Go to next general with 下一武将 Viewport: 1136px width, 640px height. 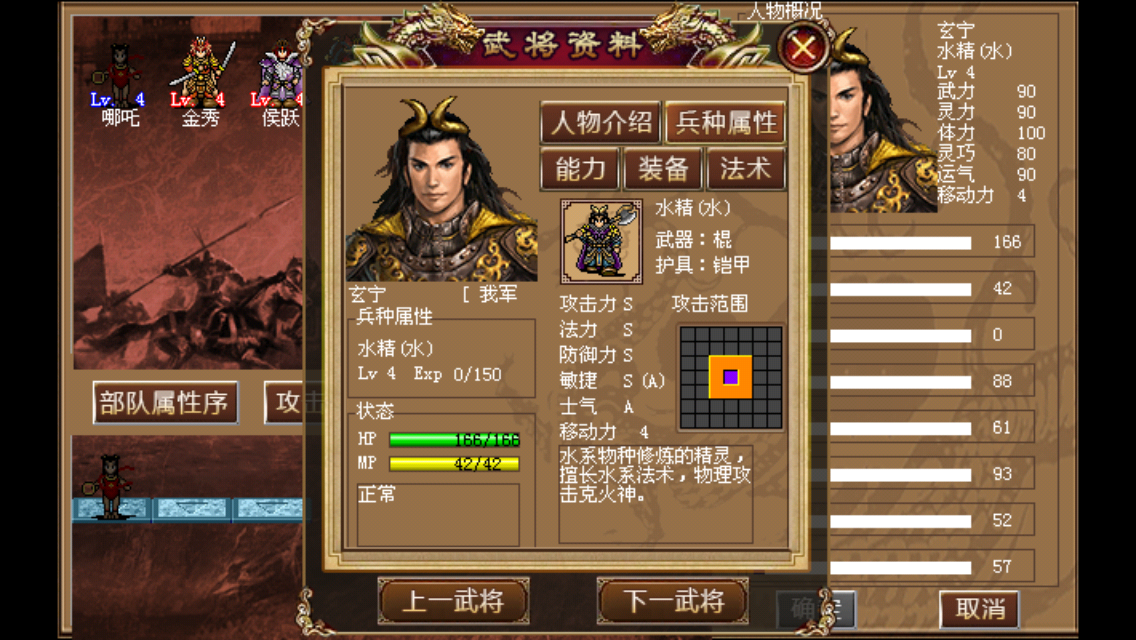pyautogui.click(x=673, y=601)
